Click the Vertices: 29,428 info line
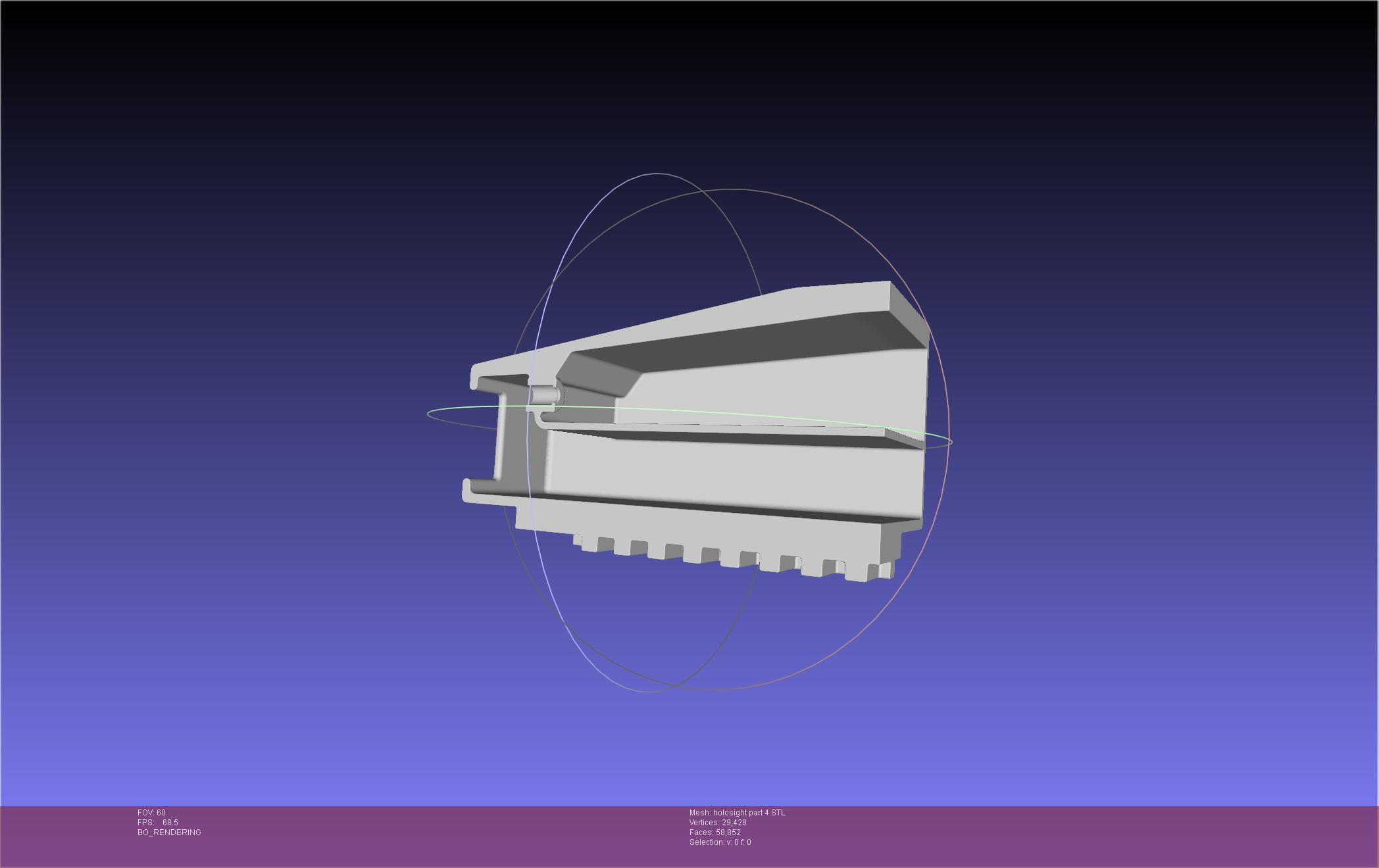 coord(718,823)
